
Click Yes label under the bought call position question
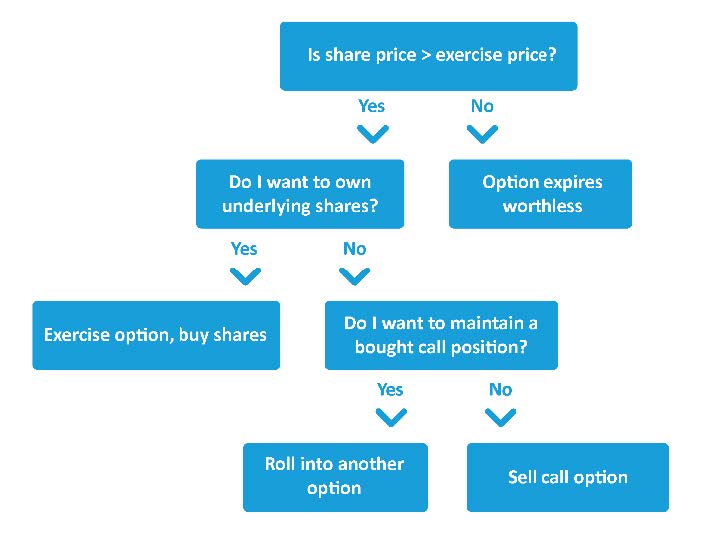tap(390, 390)
